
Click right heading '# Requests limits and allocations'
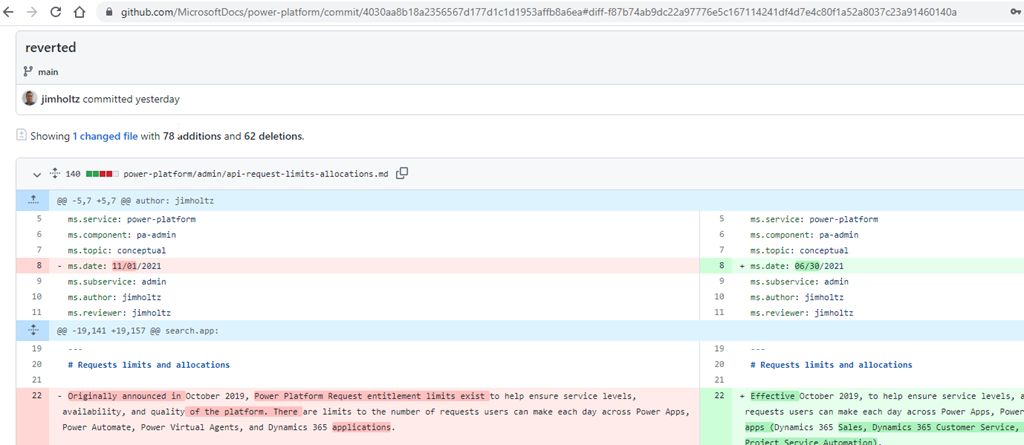point(831,365)
